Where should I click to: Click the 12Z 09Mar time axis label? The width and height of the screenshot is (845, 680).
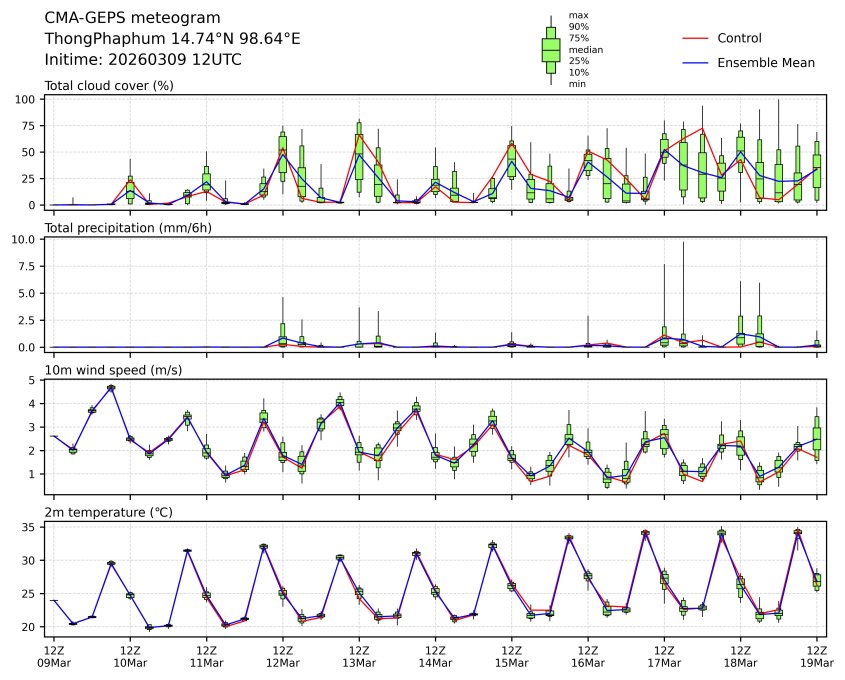tap(54, 655)
